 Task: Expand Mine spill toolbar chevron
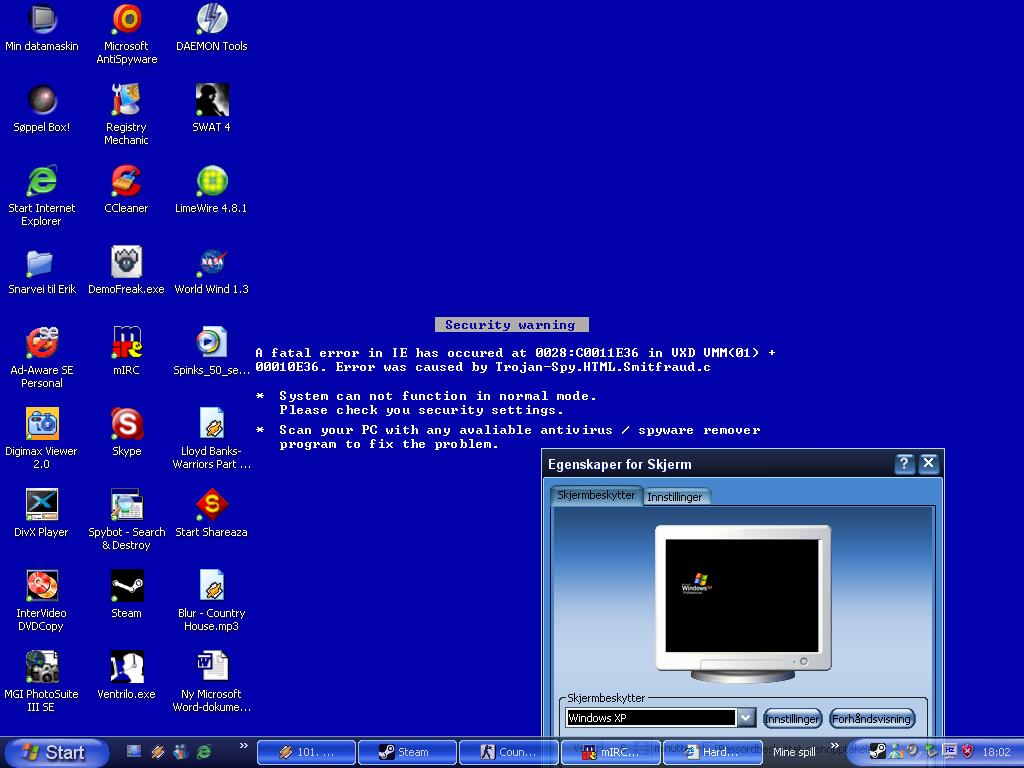(834, 746)
